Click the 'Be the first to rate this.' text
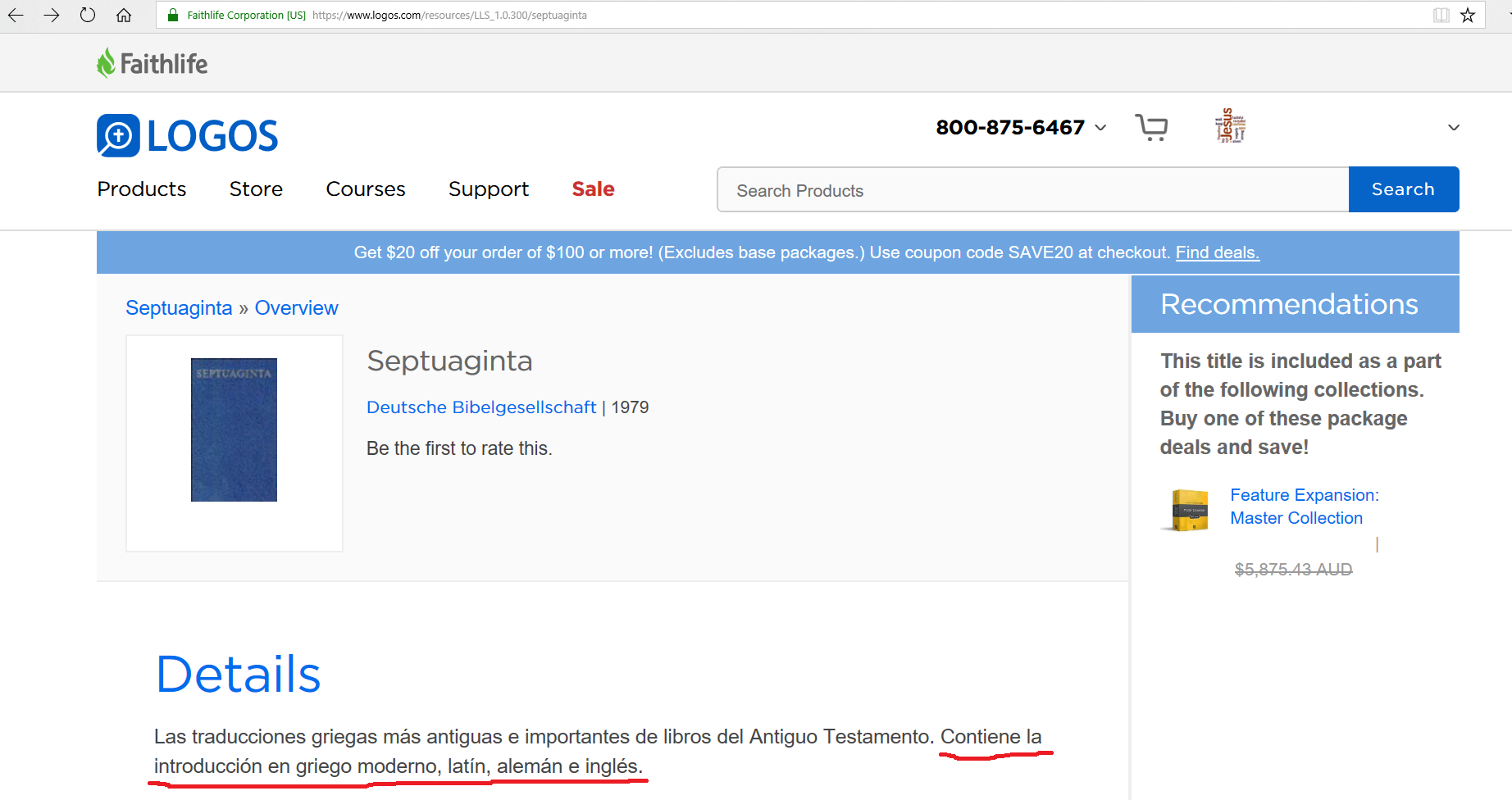Viewport: 1512px width, 800px height. (459, 448)
